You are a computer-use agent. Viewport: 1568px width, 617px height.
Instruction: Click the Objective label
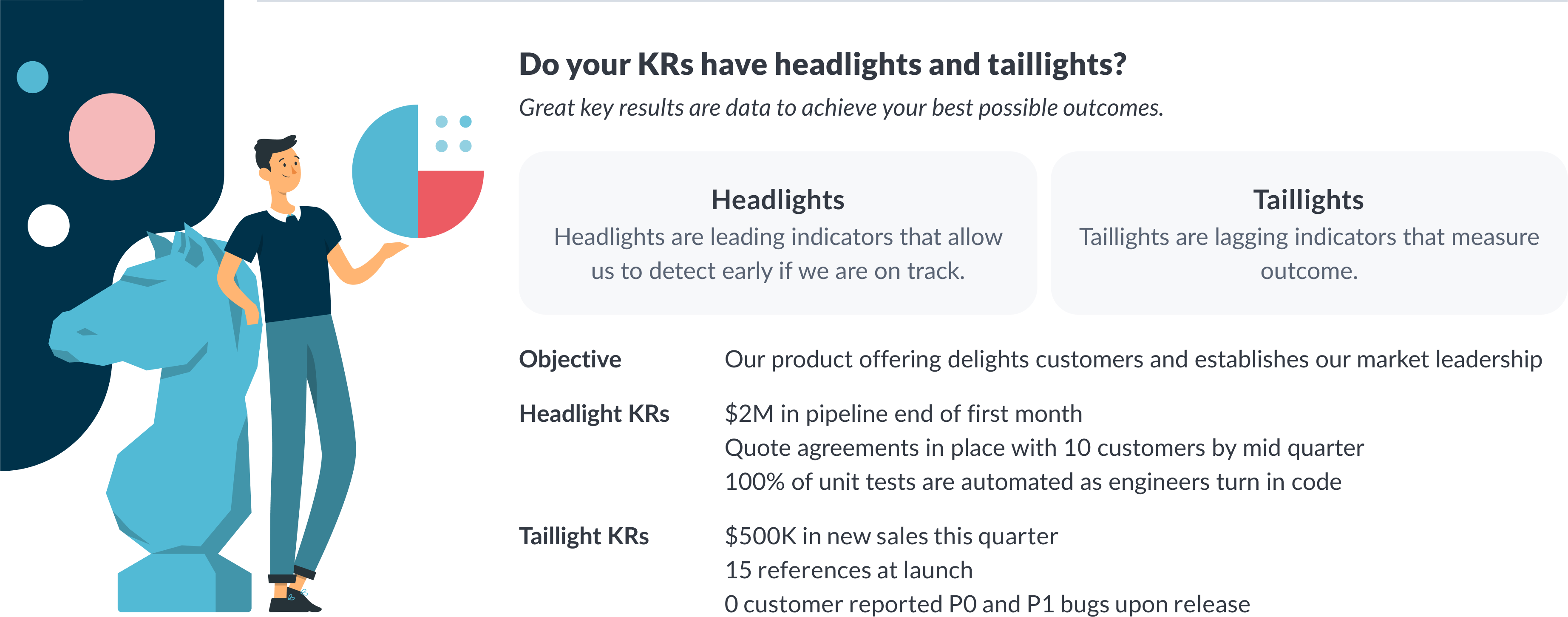pyautogui.click(x=570, y=359)
